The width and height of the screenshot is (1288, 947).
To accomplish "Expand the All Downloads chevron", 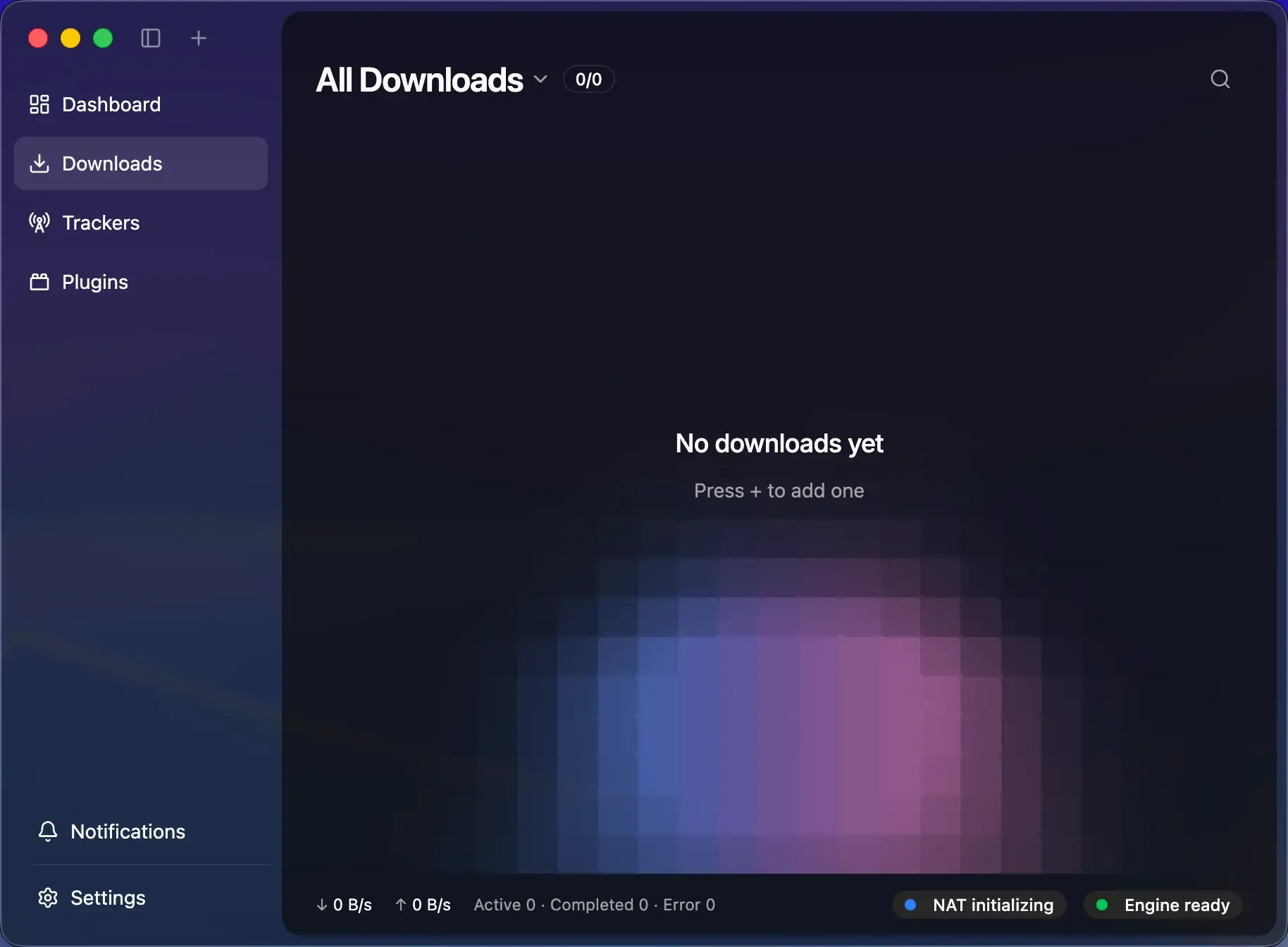I will [540, 79].
